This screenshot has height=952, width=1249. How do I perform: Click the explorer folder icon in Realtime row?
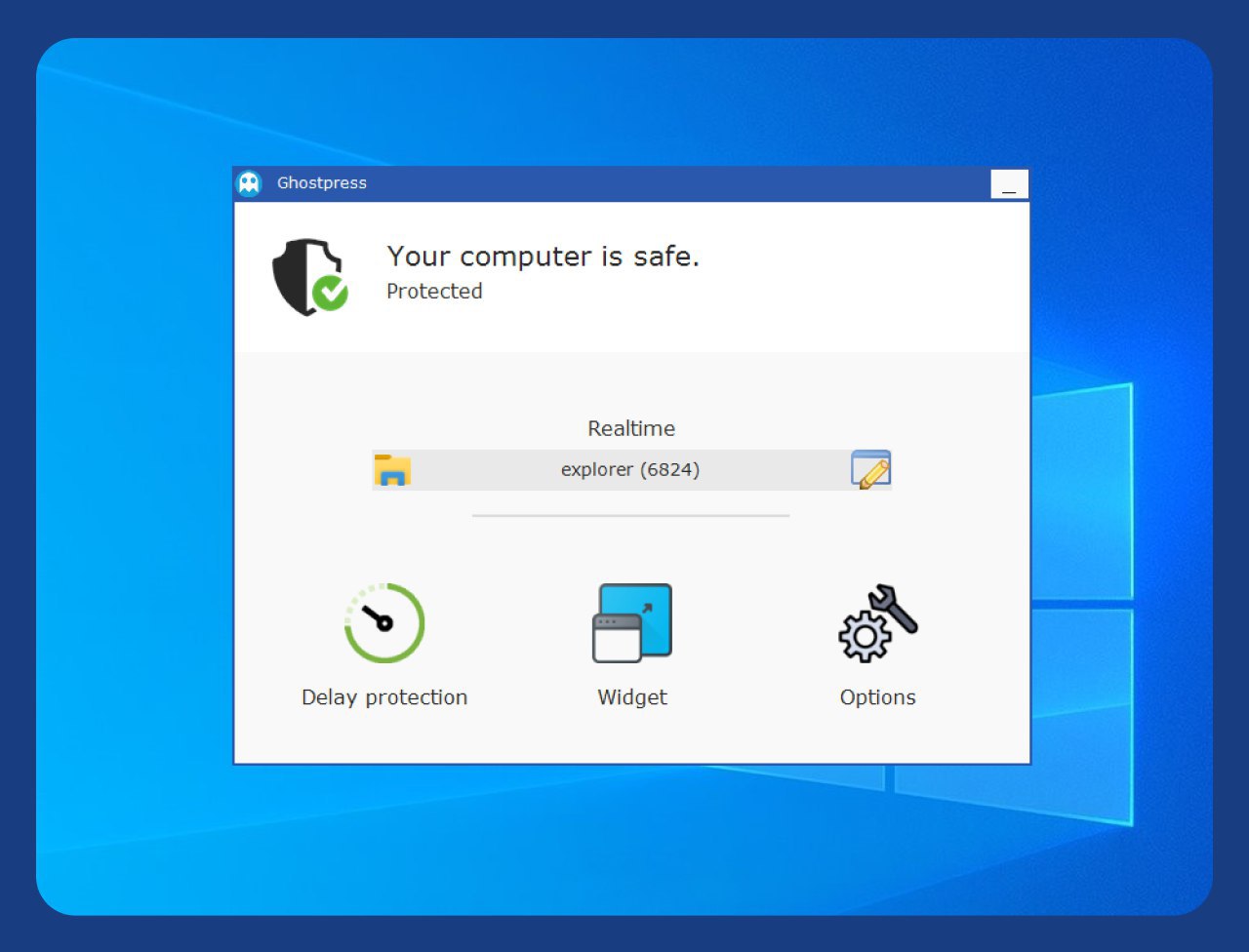tap(392, 470)
